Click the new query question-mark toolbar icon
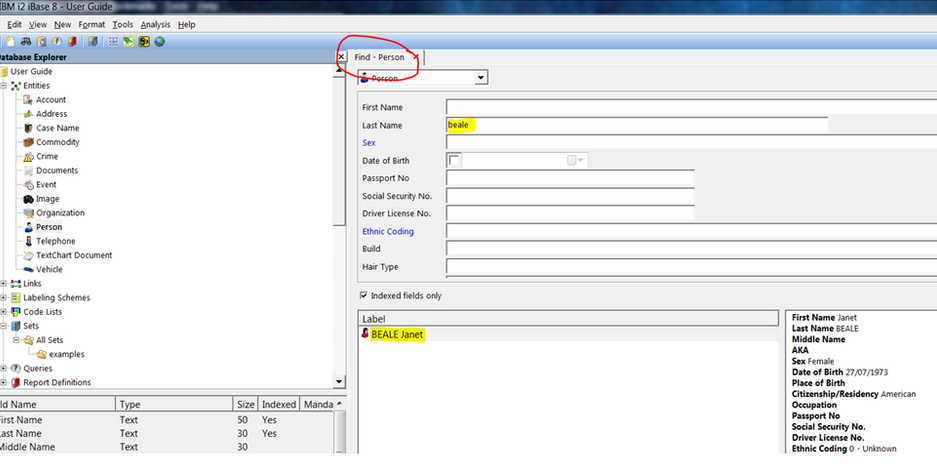The height and width of the screenshot is (464, 937). coord(57,42)
